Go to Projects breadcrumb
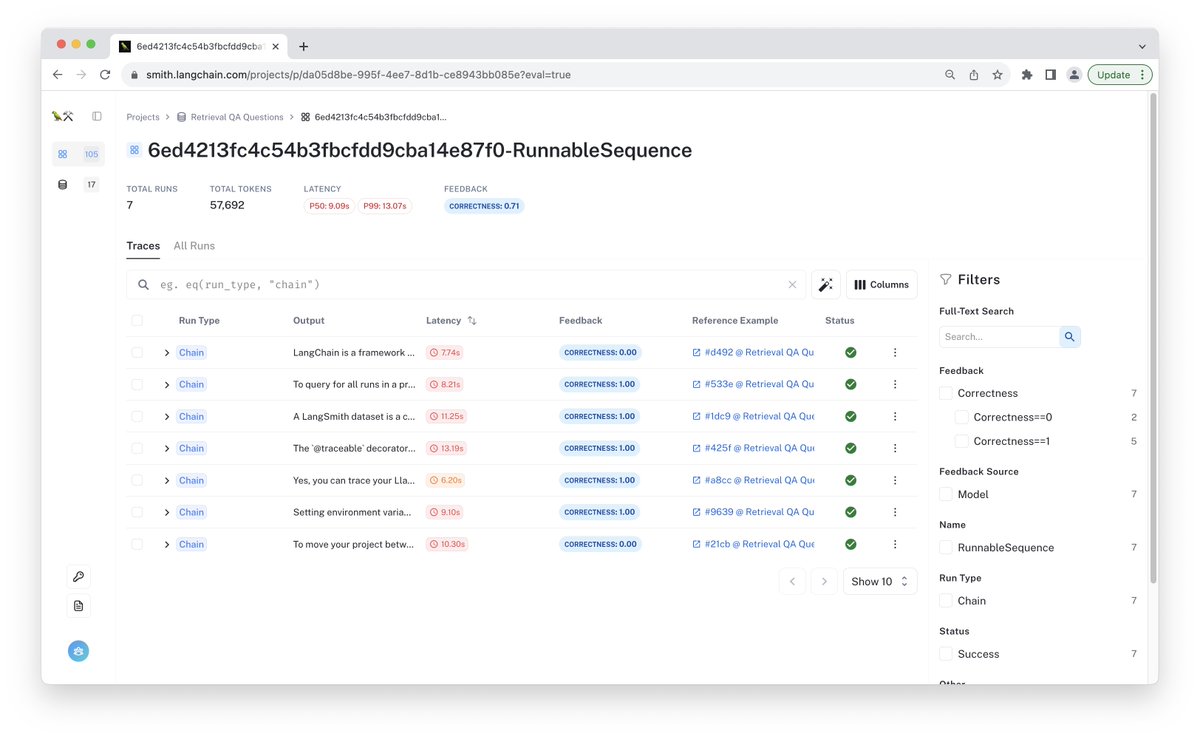Screen dimensions: 1200x739 coord(143,117)
